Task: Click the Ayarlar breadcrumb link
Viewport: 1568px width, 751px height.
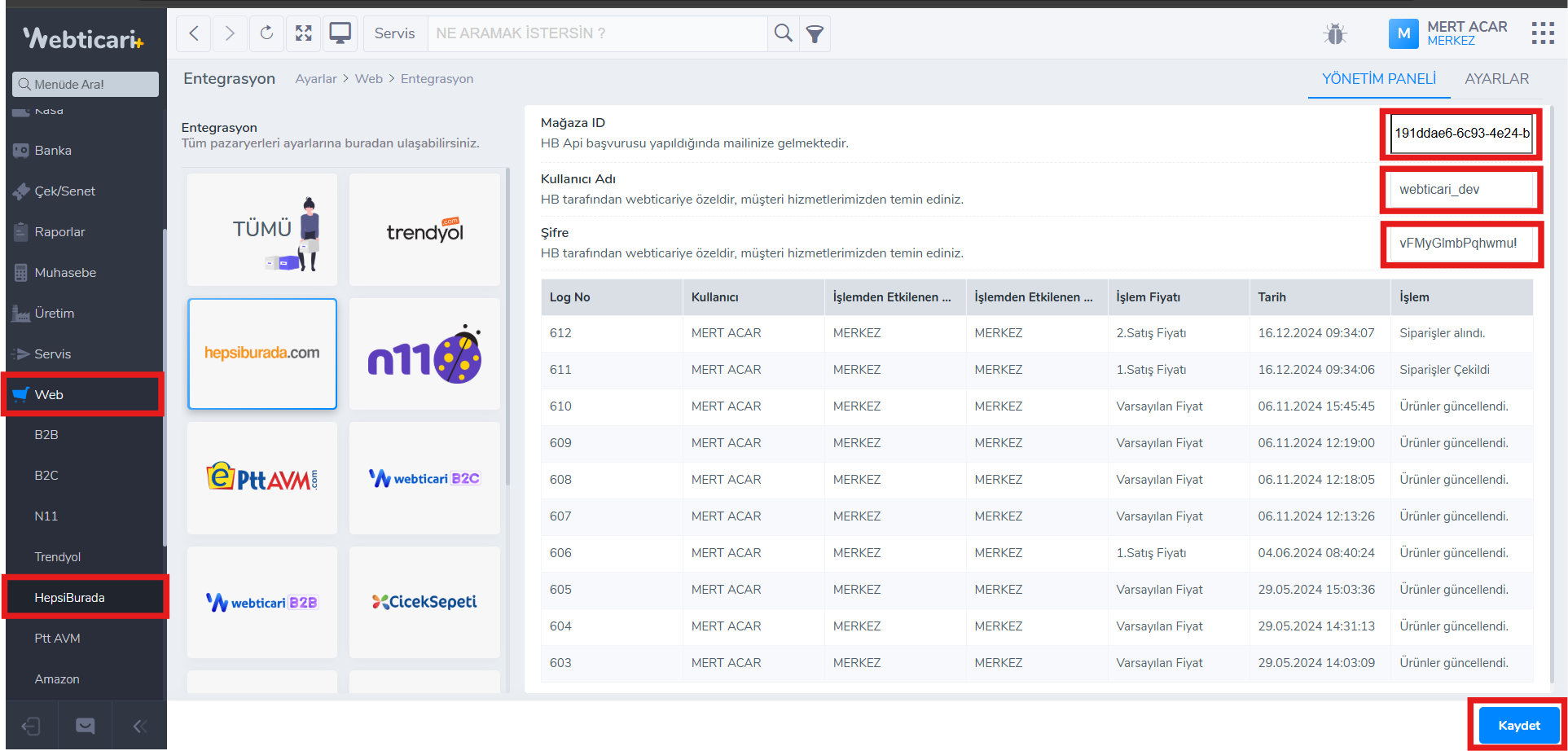Action: click(316, 79)
